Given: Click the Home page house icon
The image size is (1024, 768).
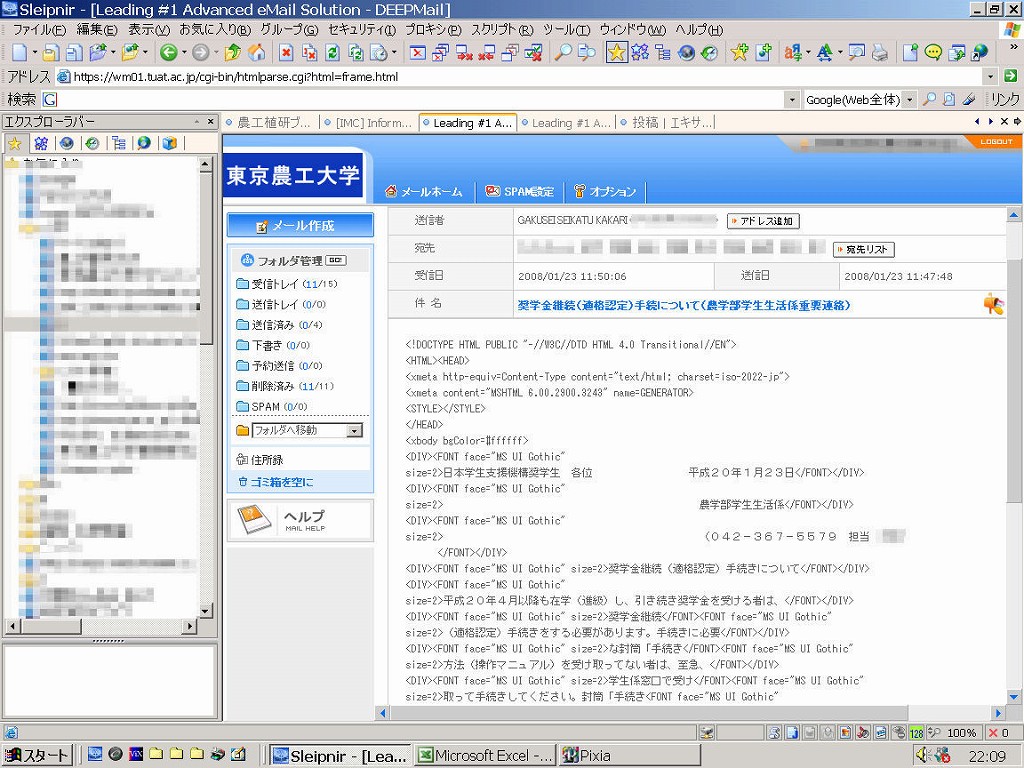Looking at the screenshot, I should [257, 52].
